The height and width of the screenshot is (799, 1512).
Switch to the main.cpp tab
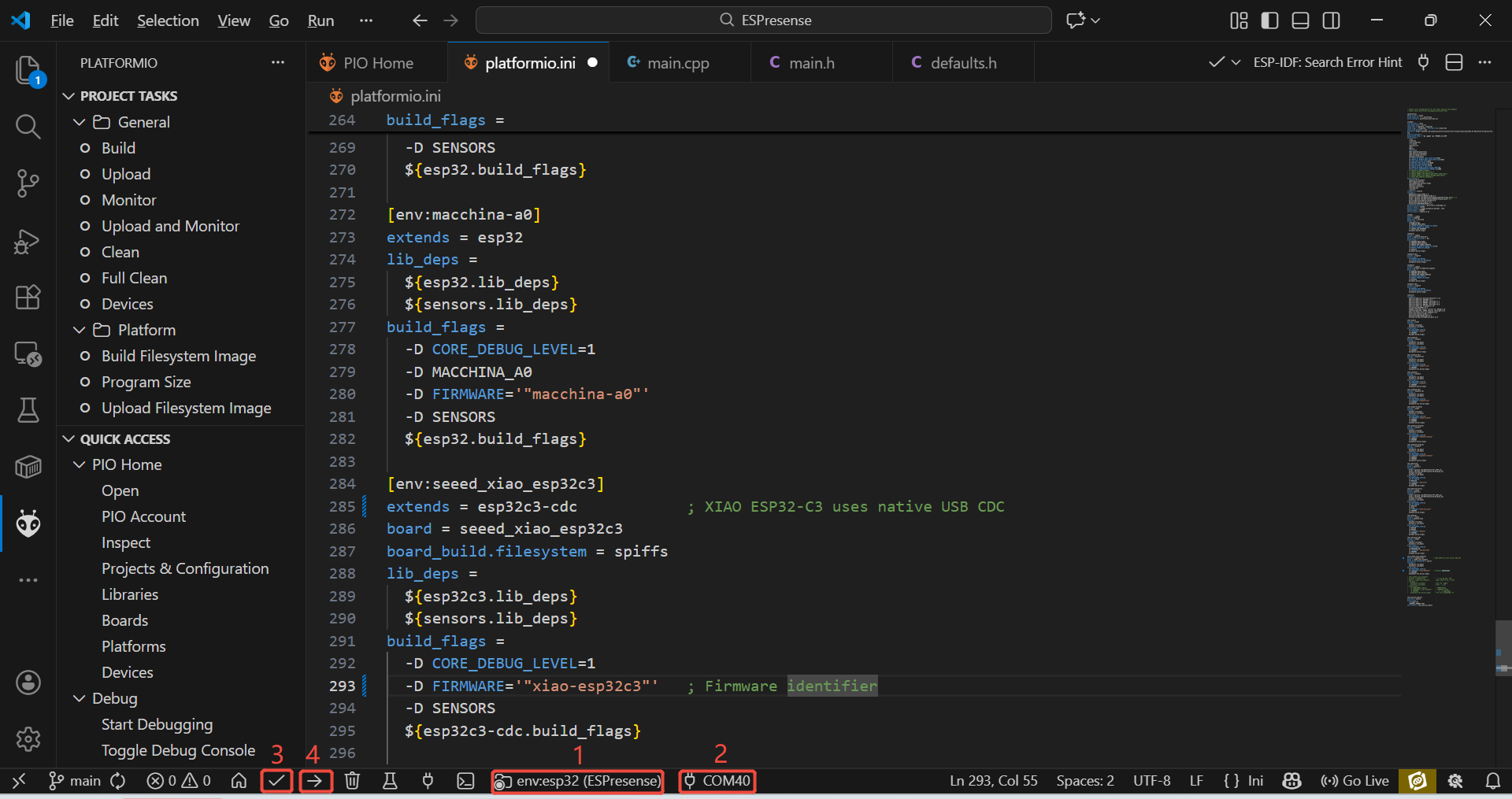coord(677,63)
